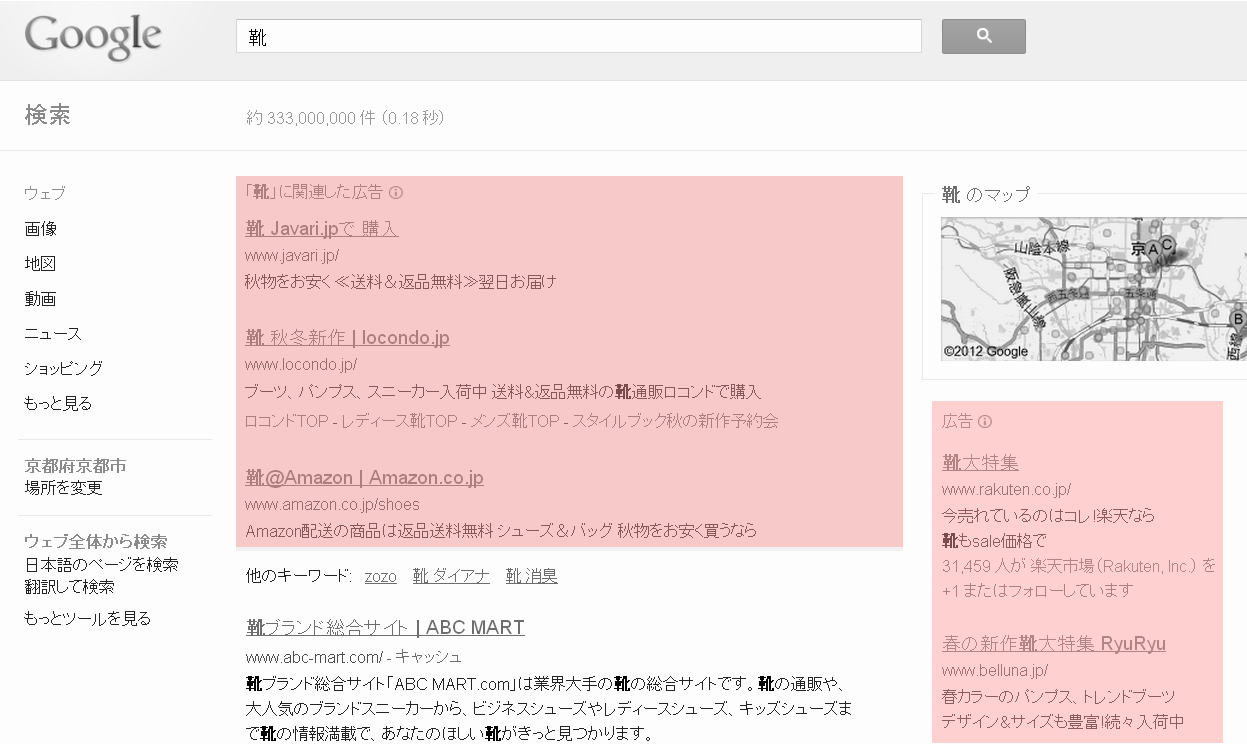1247x744 pixels.
Task: Click the www.amazon.co.jp/shoes URL text
Action: [332, 504]
